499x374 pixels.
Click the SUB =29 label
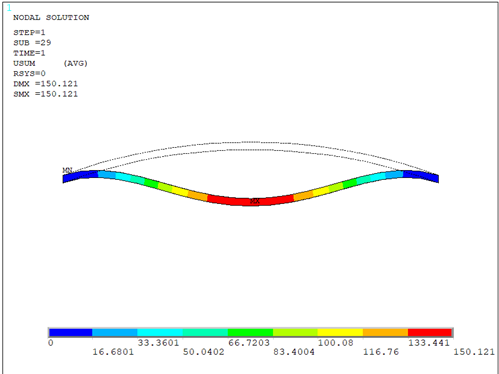click(x=32, y=43)
